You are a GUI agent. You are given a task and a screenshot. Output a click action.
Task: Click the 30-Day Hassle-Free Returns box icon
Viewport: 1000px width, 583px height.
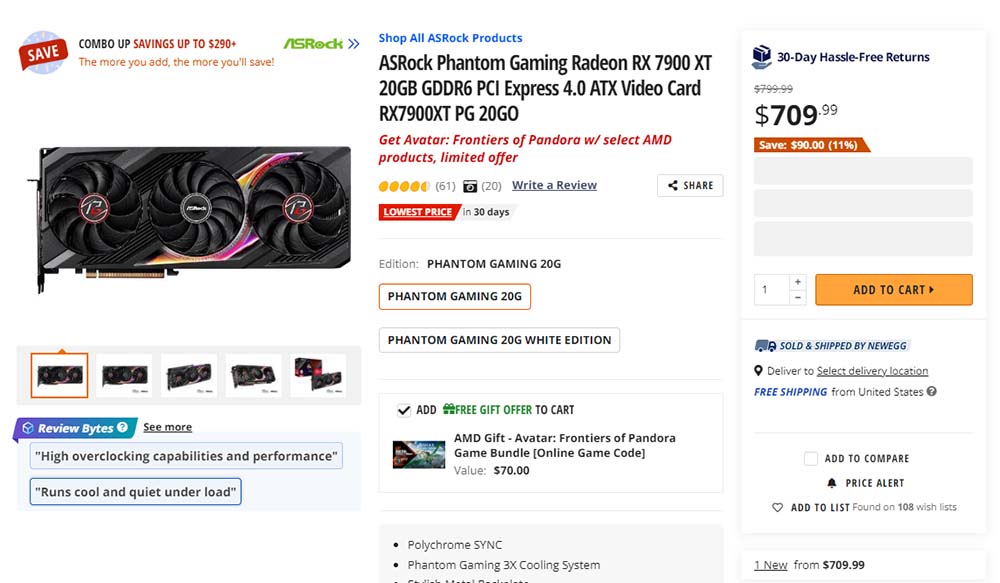pyautogui.click(x=762, y=57)
